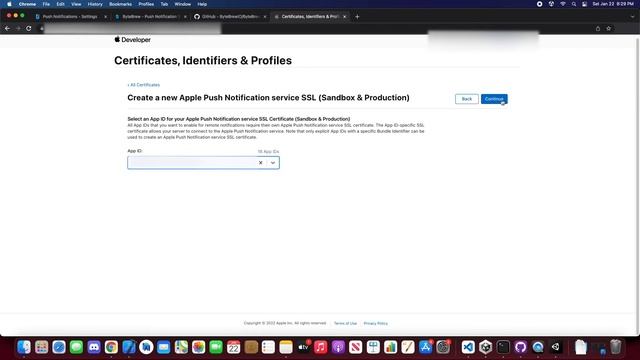Open Messages from the dock
640x360 pixels.
76,347
